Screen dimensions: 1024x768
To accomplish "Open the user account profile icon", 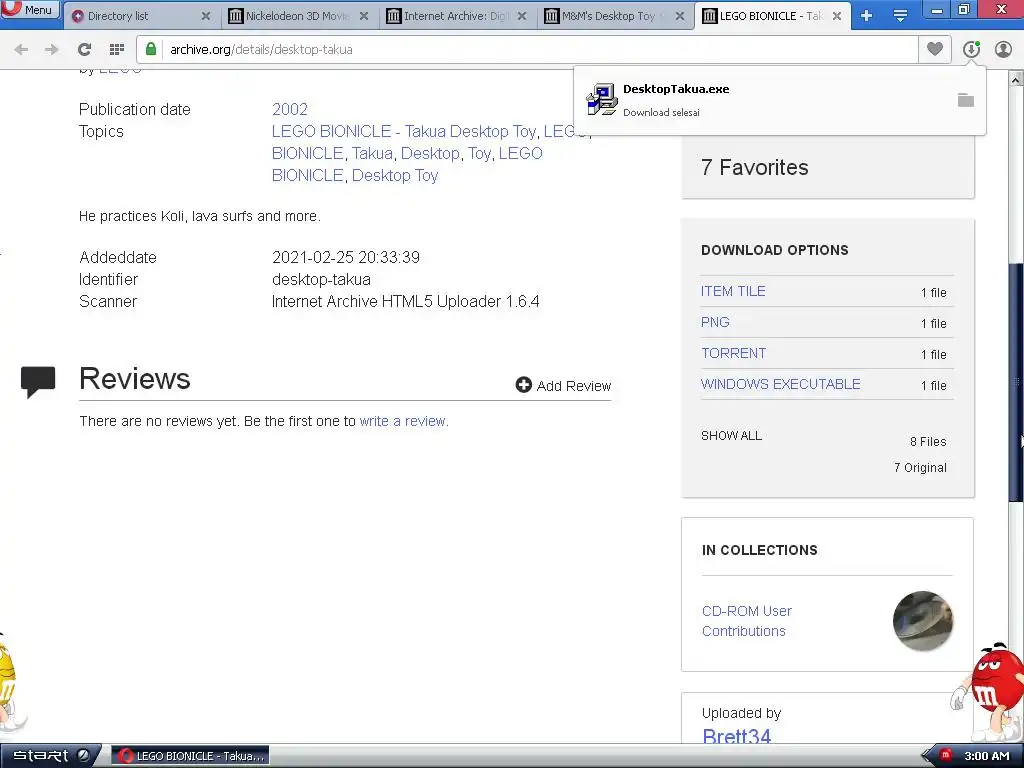I will [1003, 49].
